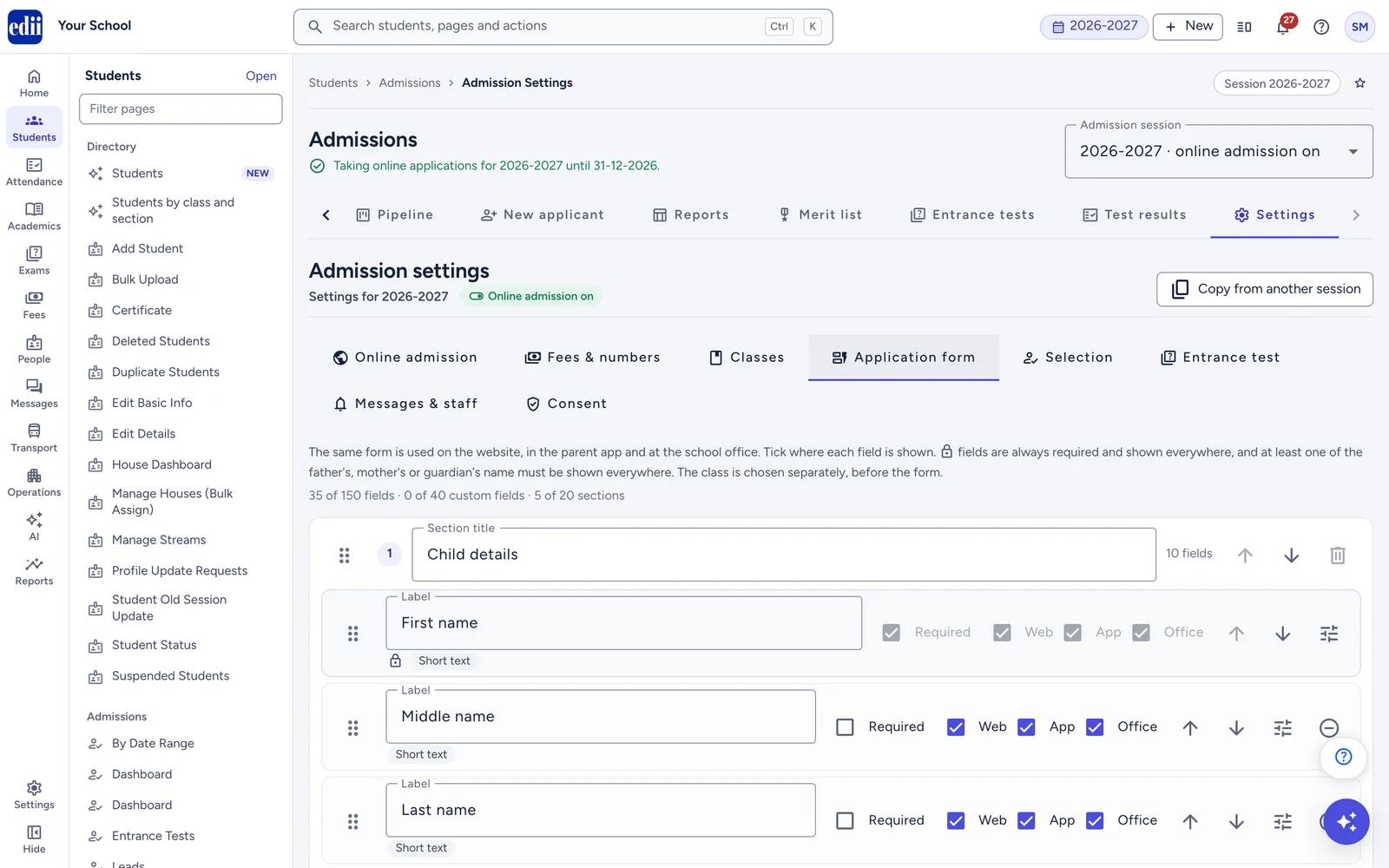Open the Admission session dropdown
The width and height of the screenshot is (1389, 868).
1219,152
